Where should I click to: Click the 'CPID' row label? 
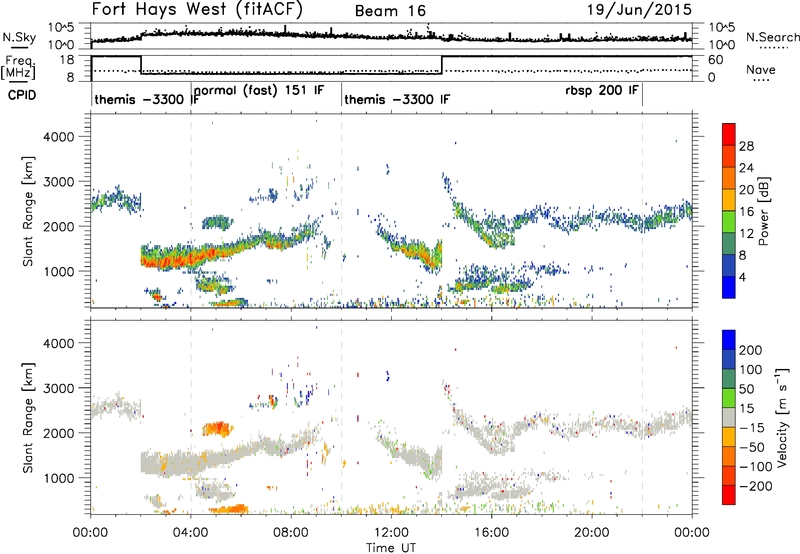[x=22, y=95]
